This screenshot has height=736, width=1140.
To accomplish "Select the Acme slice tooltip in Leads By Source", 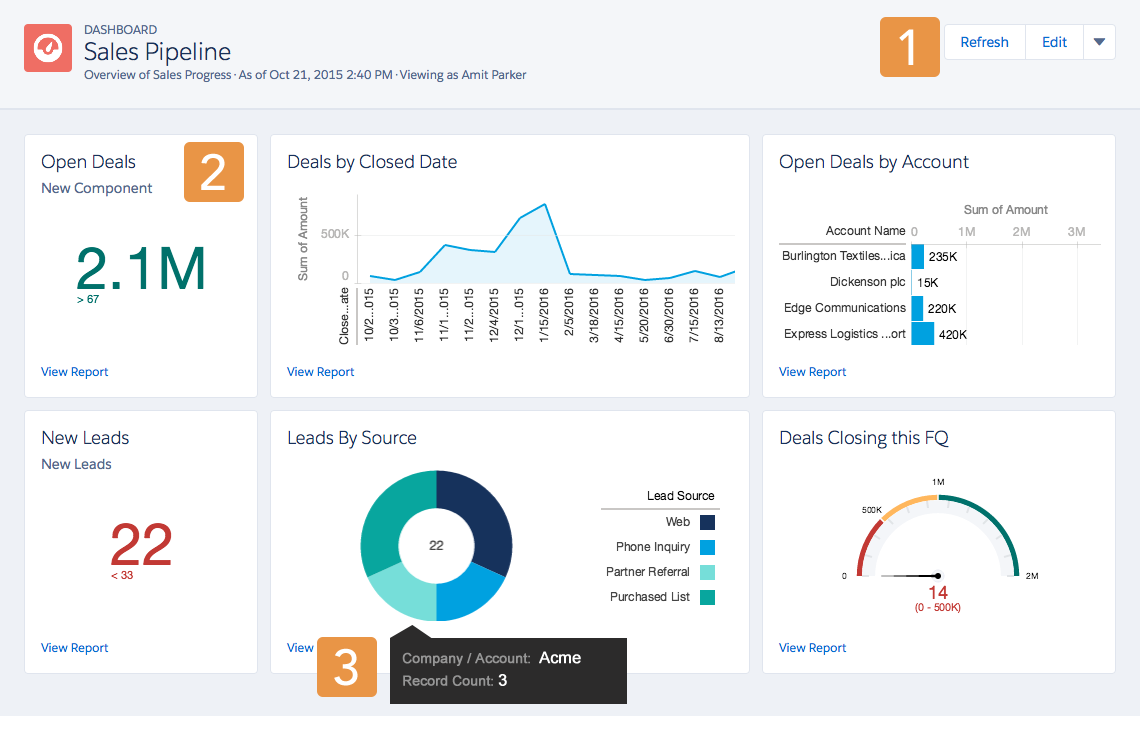I will (x=508, y=670).
